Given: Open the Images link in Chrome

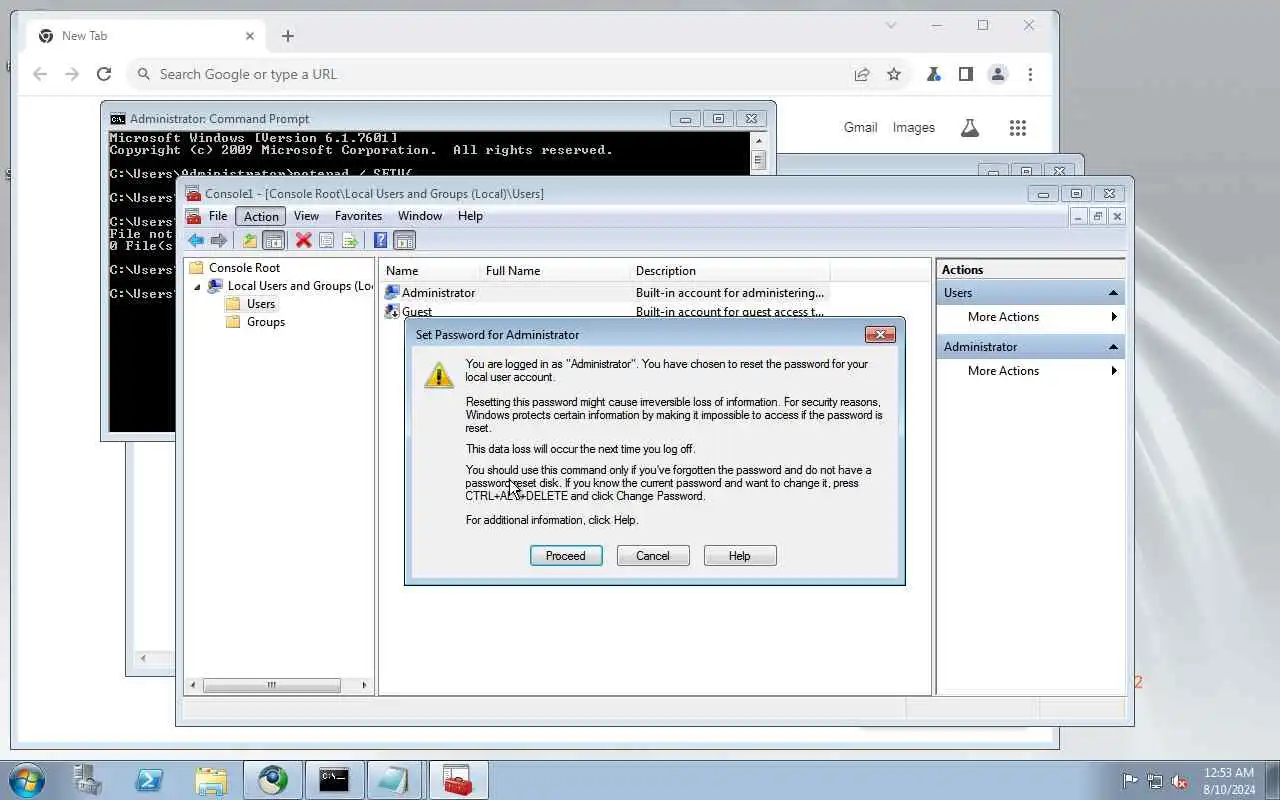Looking at the screenshot, I should 913,128.
